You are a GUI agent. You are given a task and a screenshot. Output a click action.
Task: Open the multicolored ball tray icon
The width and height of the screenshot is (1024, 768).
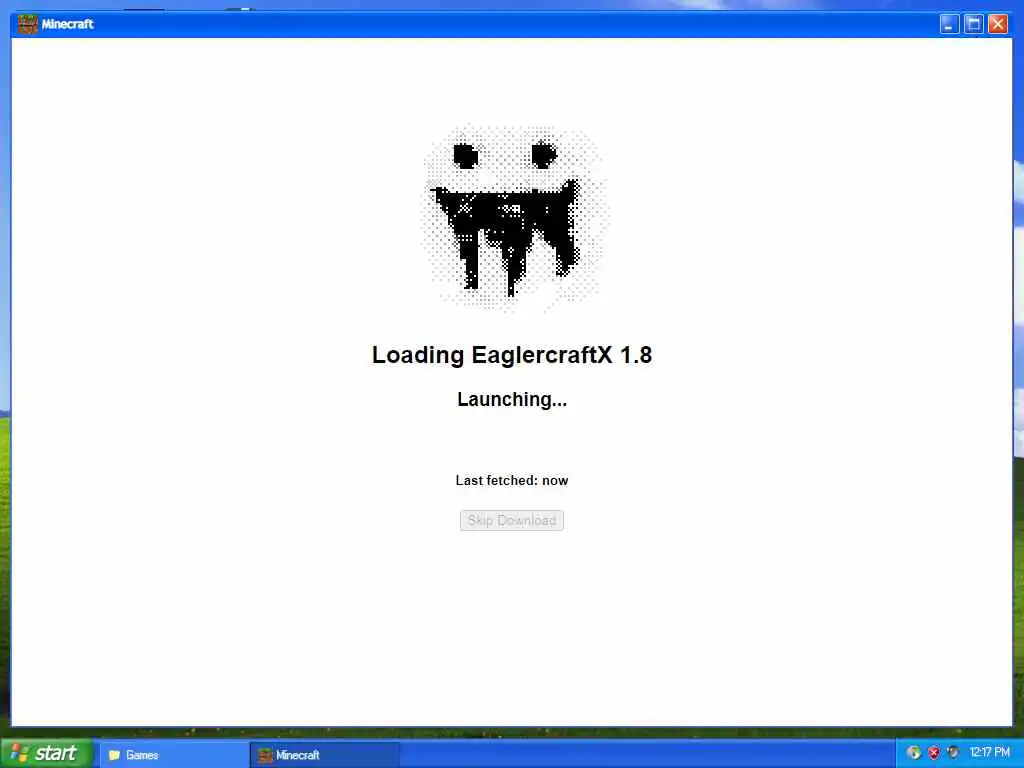click(x=914, y=753)
